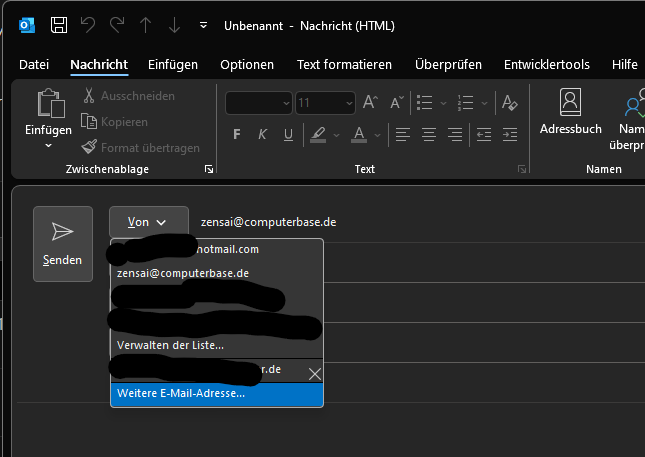Screen dimensions: 645x457
Task: Open Zwischenablage dialog launcher
Action: coord(209,169)
